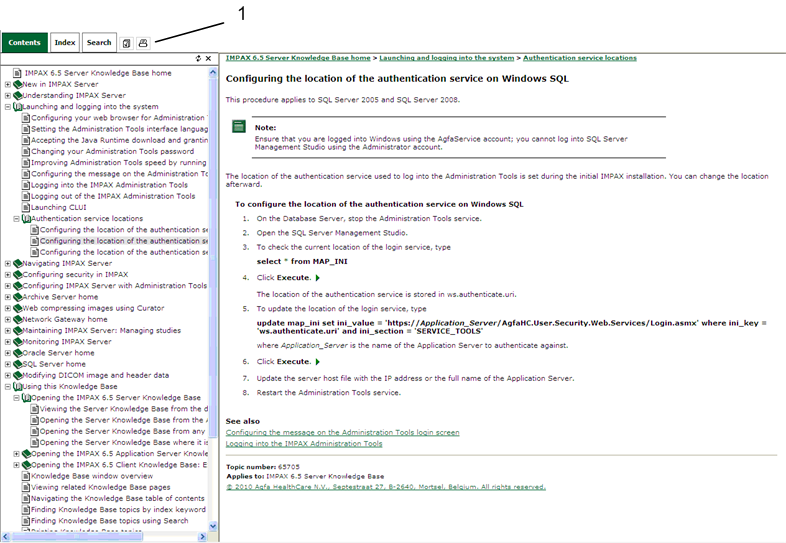Collapse the Using this Knowledge Base node
This screenshot has height=543, width=786.
click(8, 387)
